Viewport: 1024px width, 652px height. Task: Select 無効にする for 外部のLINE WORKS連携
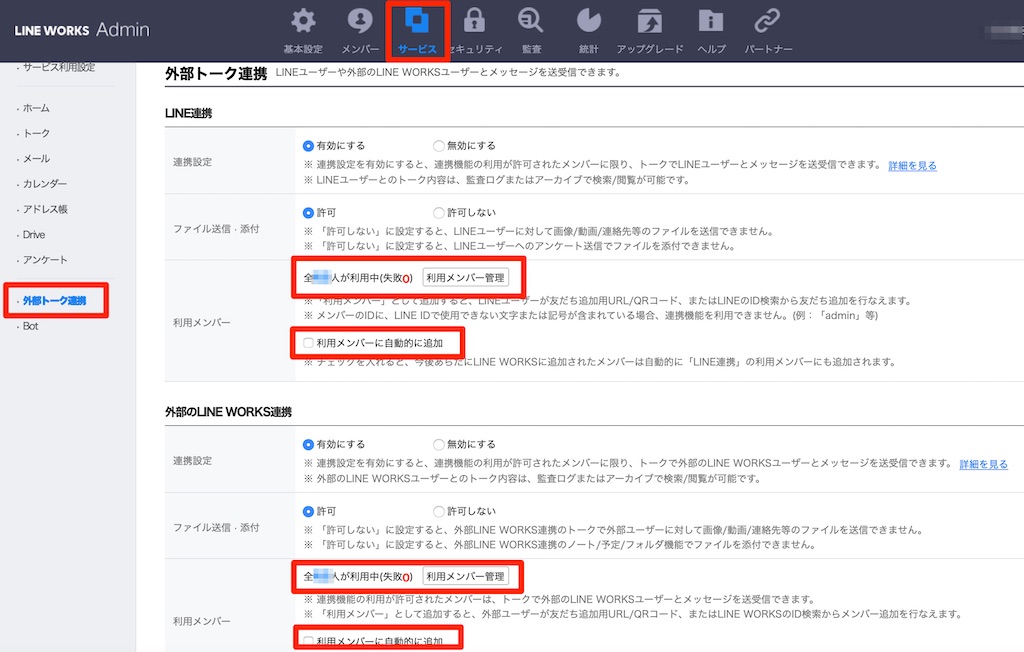pos(439,445)
